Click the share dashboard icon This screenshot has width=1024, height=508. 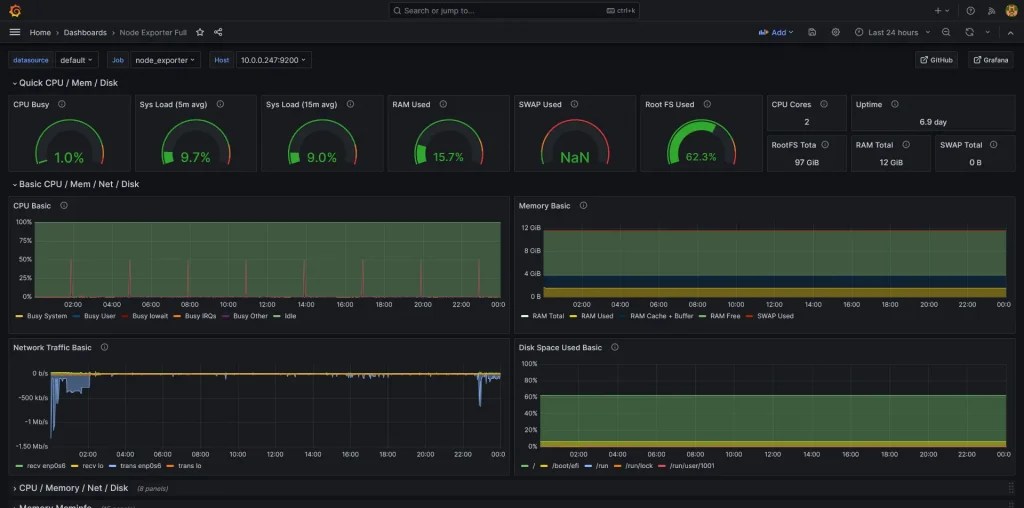tap(218, 32)
